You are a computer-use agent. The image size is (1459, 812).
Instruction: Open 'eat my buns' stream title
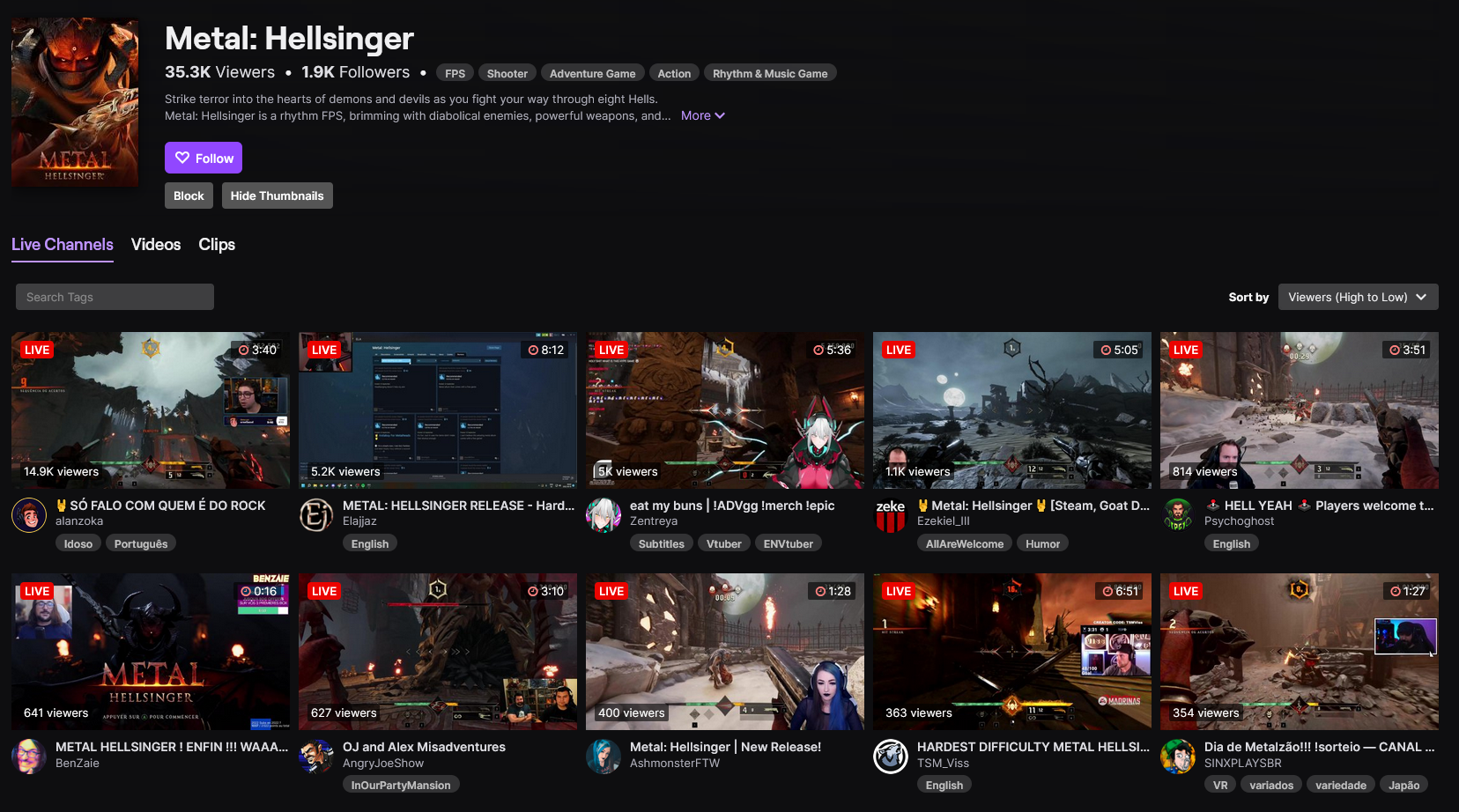tap(732, 506)
